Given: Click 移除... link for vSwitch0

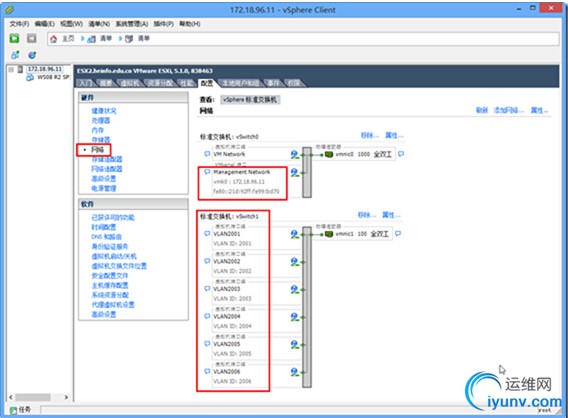Looking at the screenshot, I should click(x=369, y=135).
